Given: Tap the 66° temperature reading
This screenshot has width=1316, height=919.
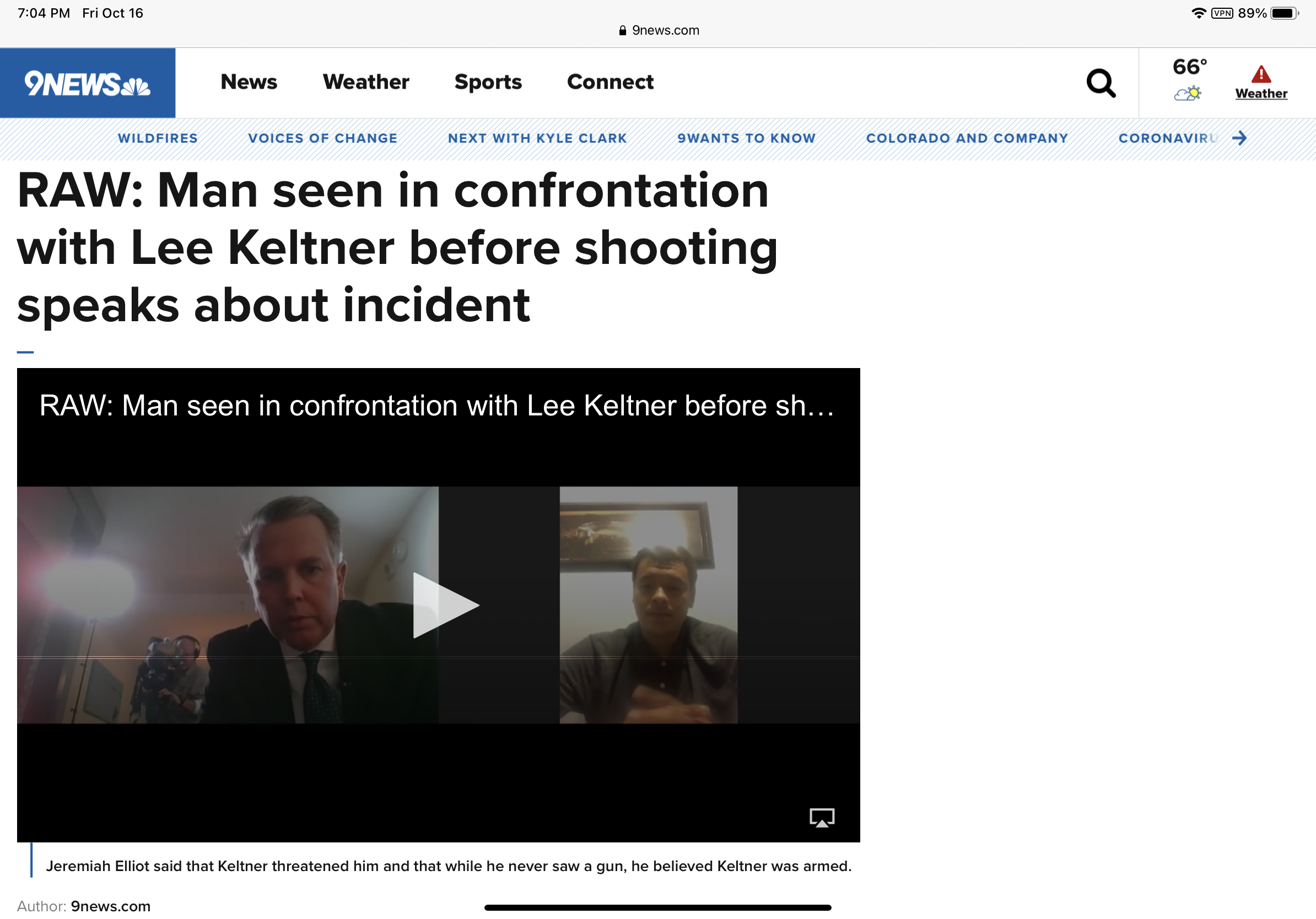Looking at the screenshot, I should (1189, 67).
